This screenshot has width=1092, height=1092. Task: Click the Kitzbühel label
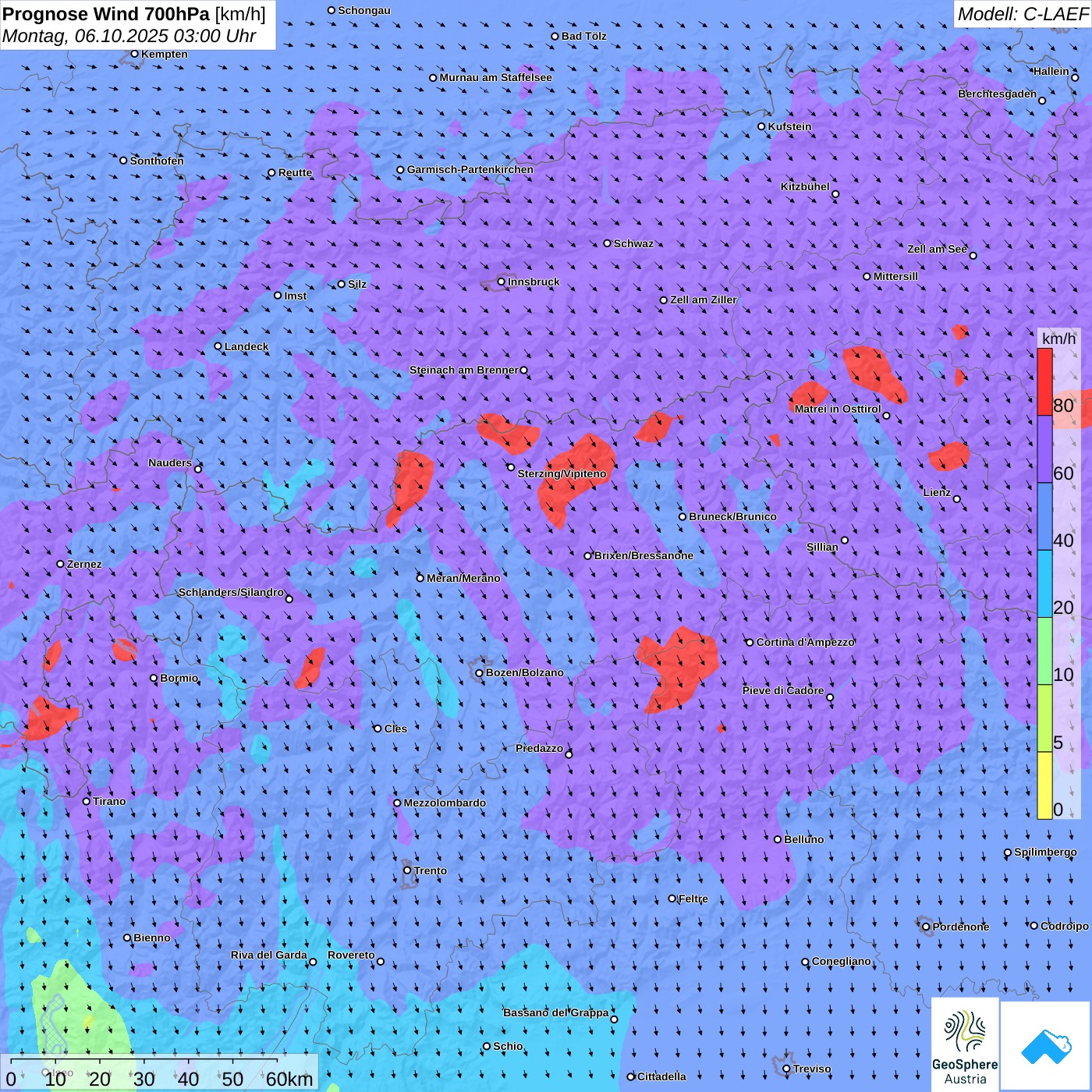[805, 186]
